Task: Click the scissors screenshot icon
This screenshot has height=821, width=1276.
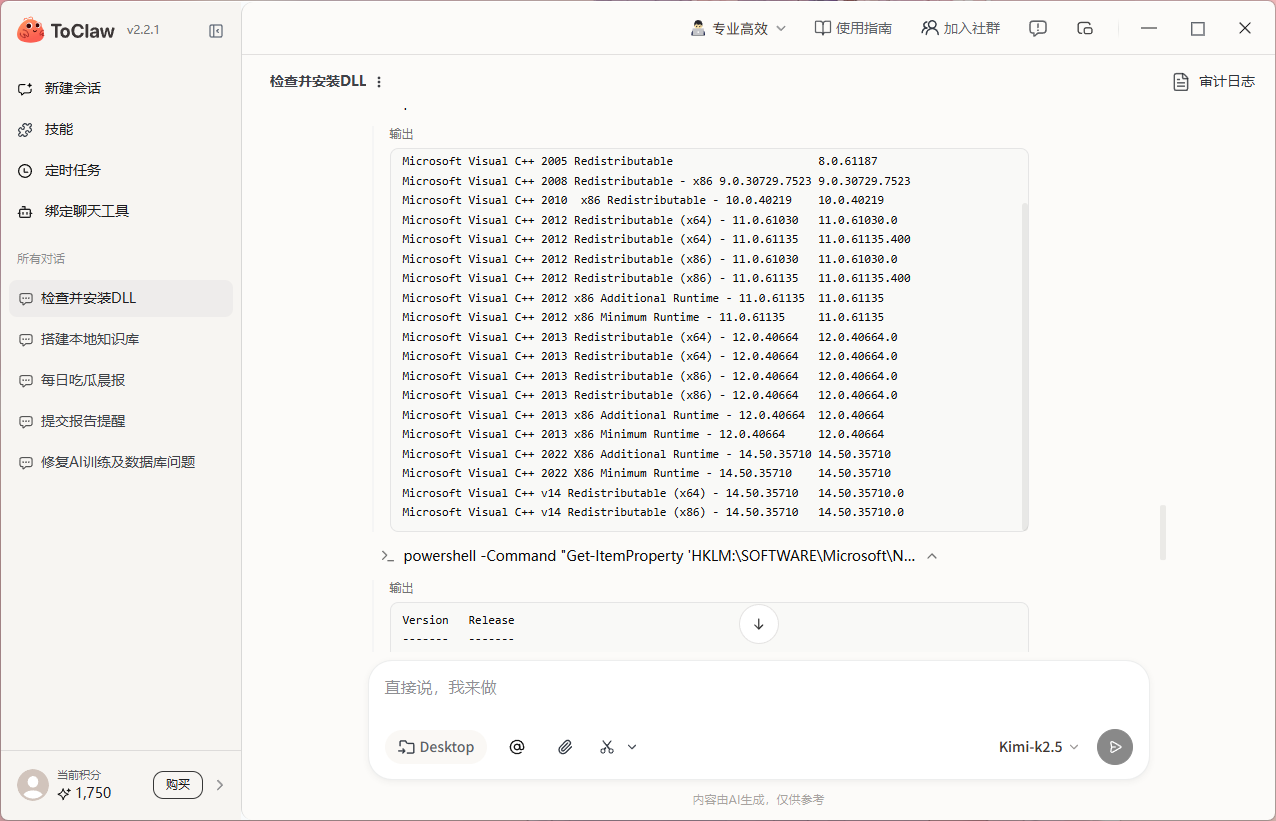Action: 607,747
